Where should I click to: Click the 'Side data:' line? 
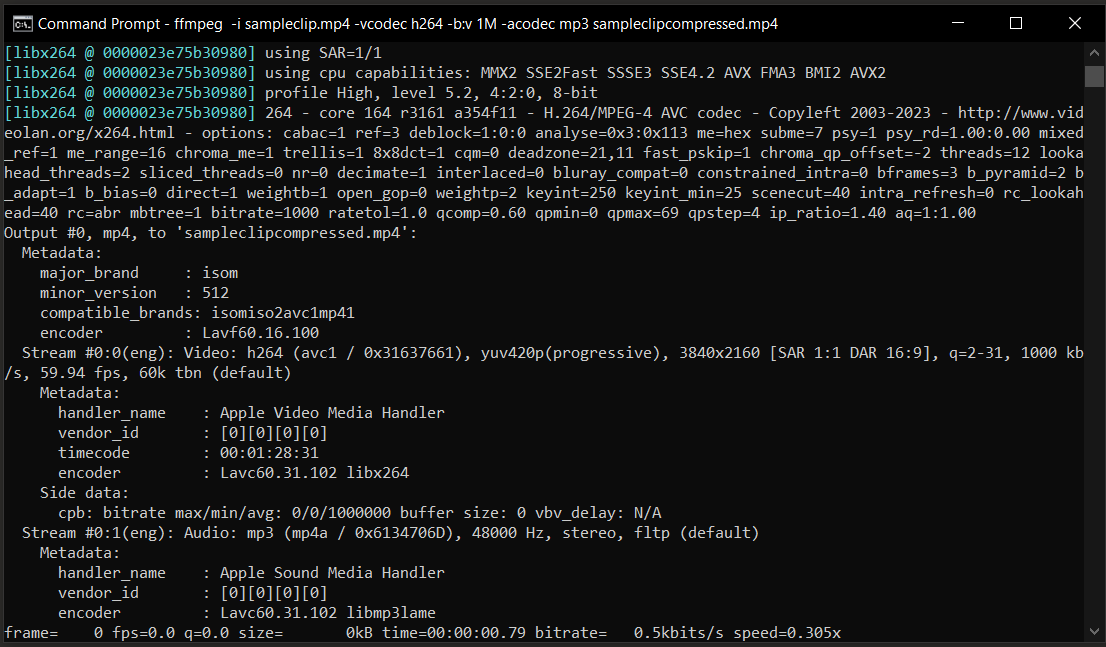point(84,493)
